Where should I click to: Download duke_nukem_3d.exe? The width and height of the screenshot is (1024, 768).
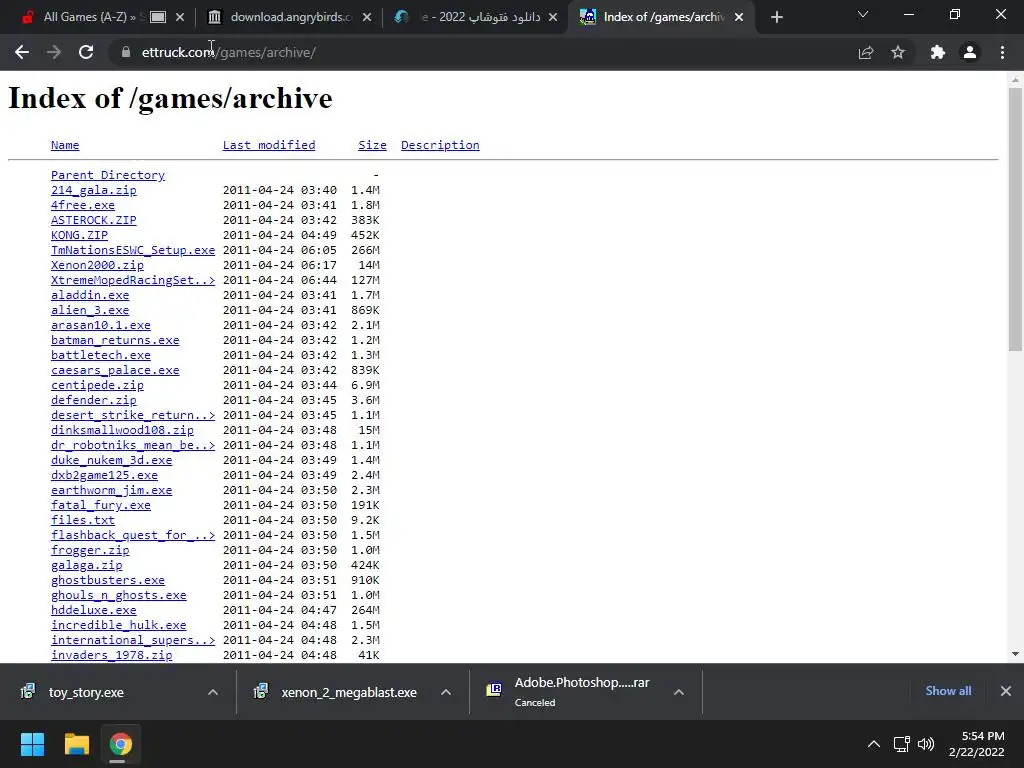pos(111,460)
